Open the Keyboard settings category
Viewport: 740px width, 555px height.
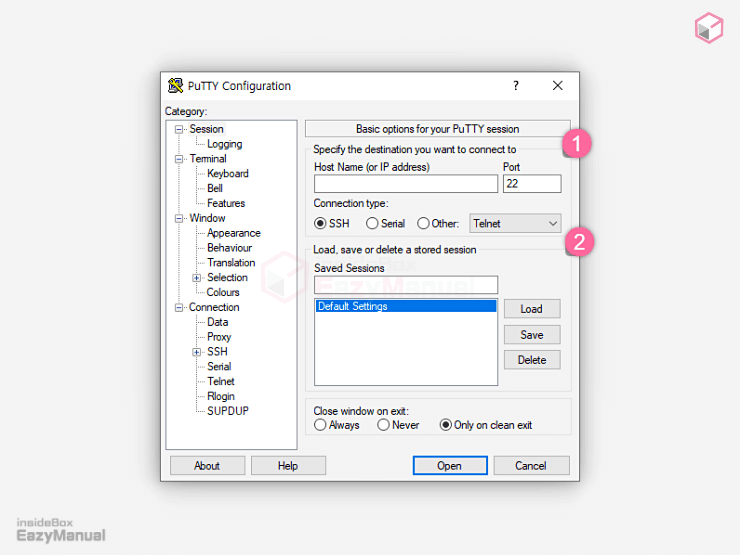tap(227, 174)
